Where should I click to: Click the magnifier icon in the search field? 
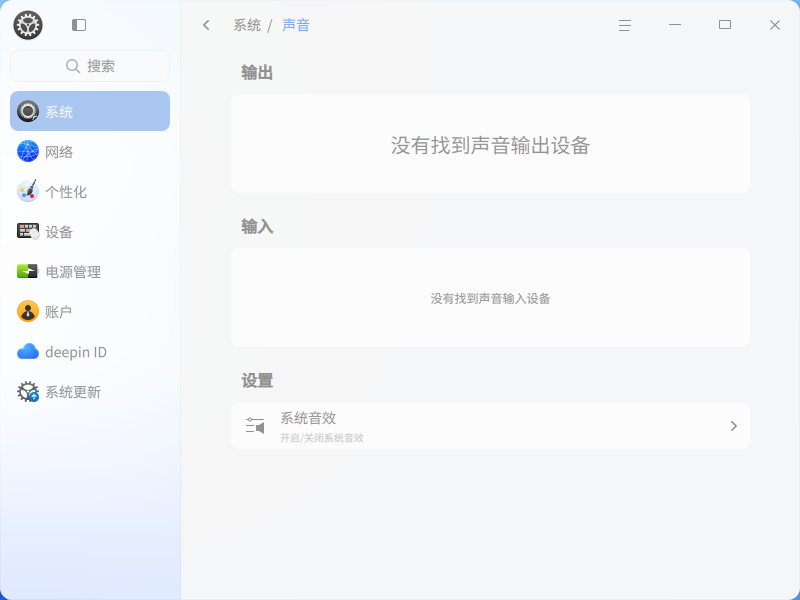tap(73, 66)
